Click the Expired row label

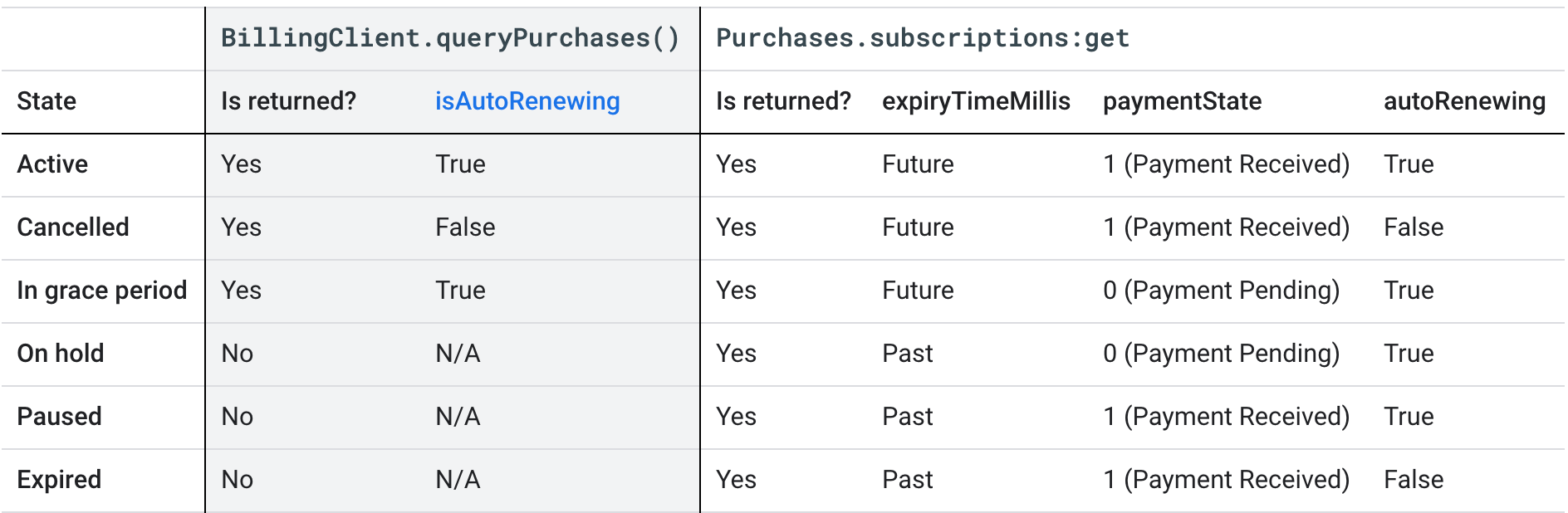60,480
